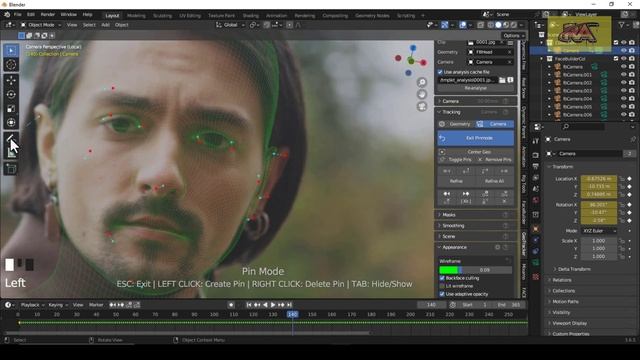
Task: Switch to the Modeling workspace tab
Action: (136, 16)
